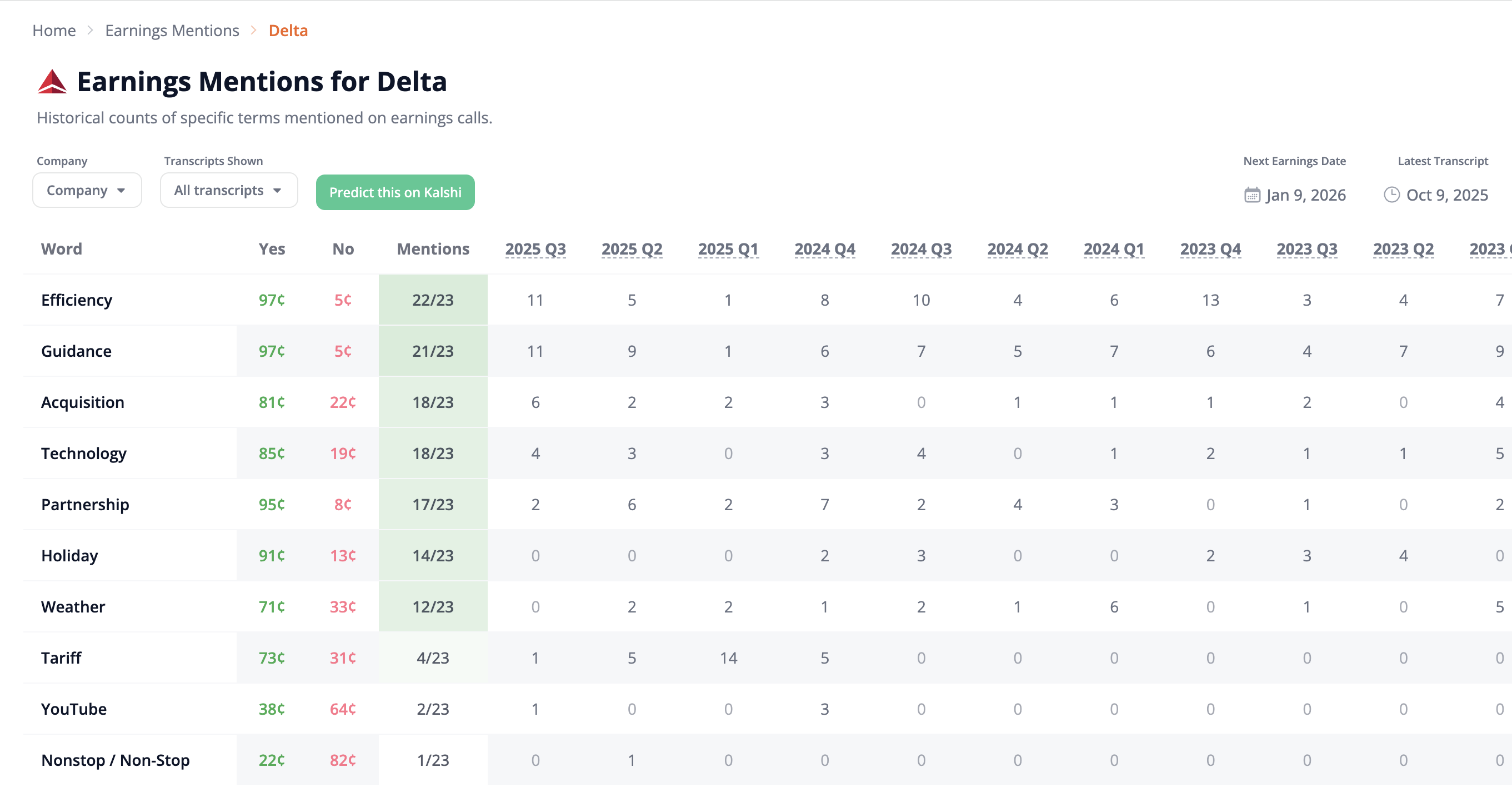Open the Company dropdown
The height and width of the screenshot is (787, 1512).
click(x=87, y=190)
